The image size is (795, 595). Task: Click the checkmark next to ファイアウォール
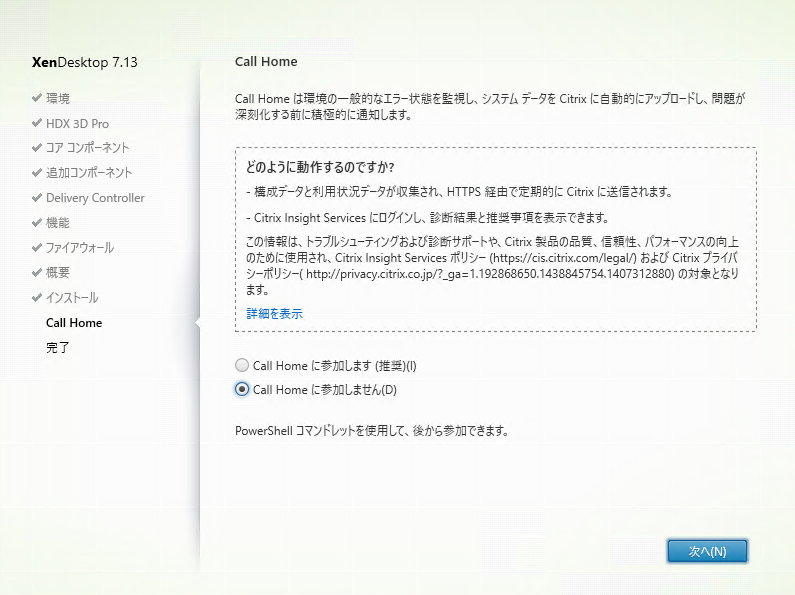pos(37,247)
